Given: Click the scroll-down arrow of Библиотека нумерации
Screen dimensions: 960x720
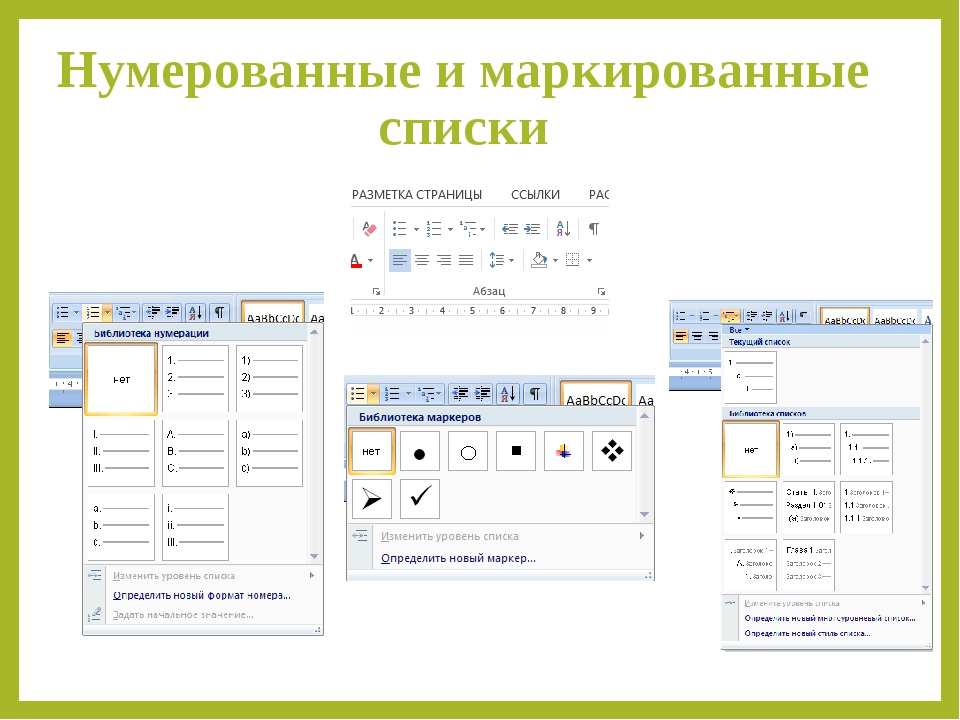Looking at the screenshot, I should [x=314, y=557].
